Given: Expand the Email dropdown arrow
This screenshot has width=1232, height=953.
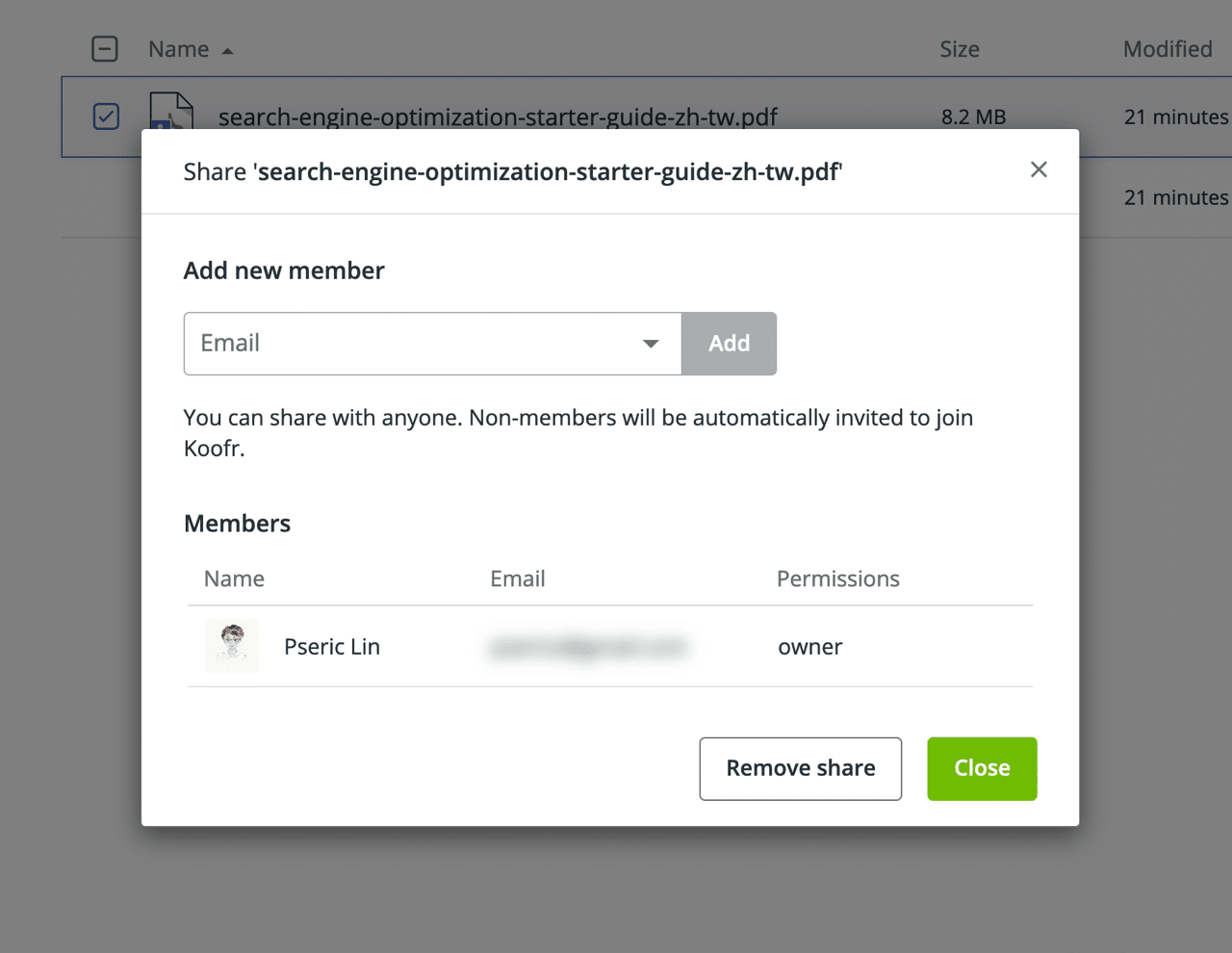Looking at the screenshot, I should pos(651,344).
